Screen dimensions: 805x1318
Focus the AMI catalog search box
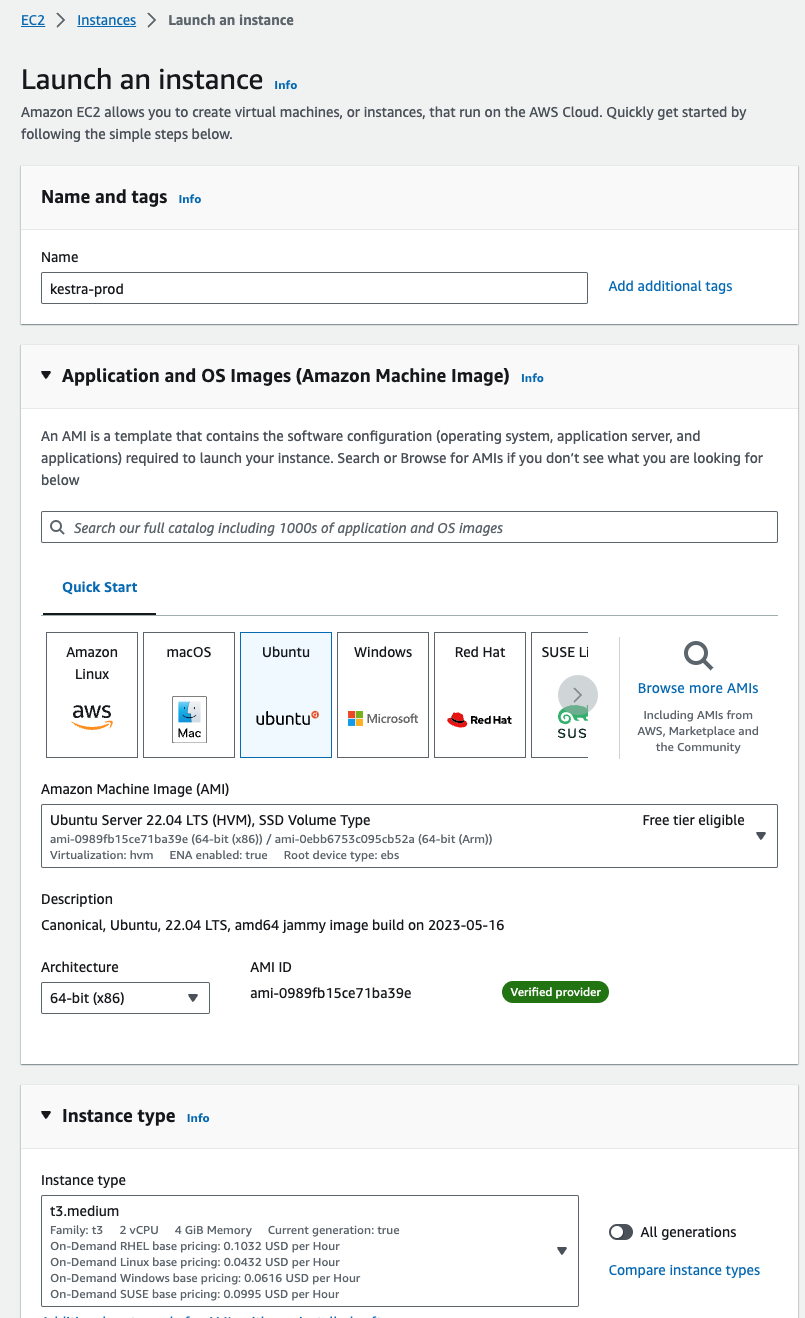(x=409, y=527)
